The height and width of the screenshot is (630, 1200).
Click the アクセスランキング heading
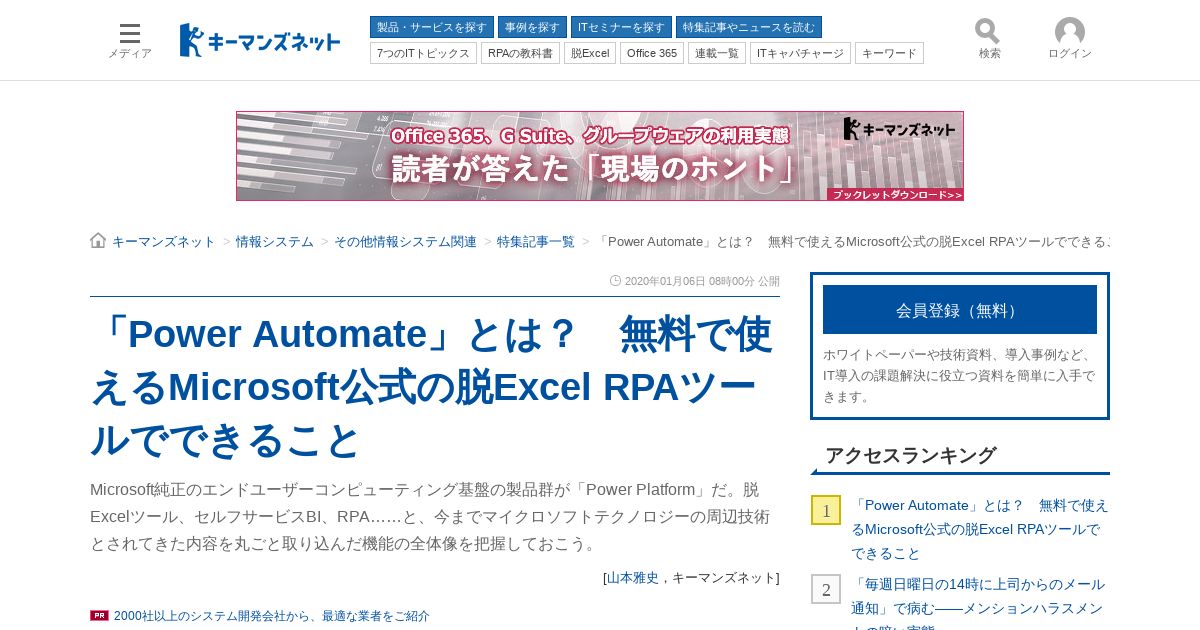910,456
